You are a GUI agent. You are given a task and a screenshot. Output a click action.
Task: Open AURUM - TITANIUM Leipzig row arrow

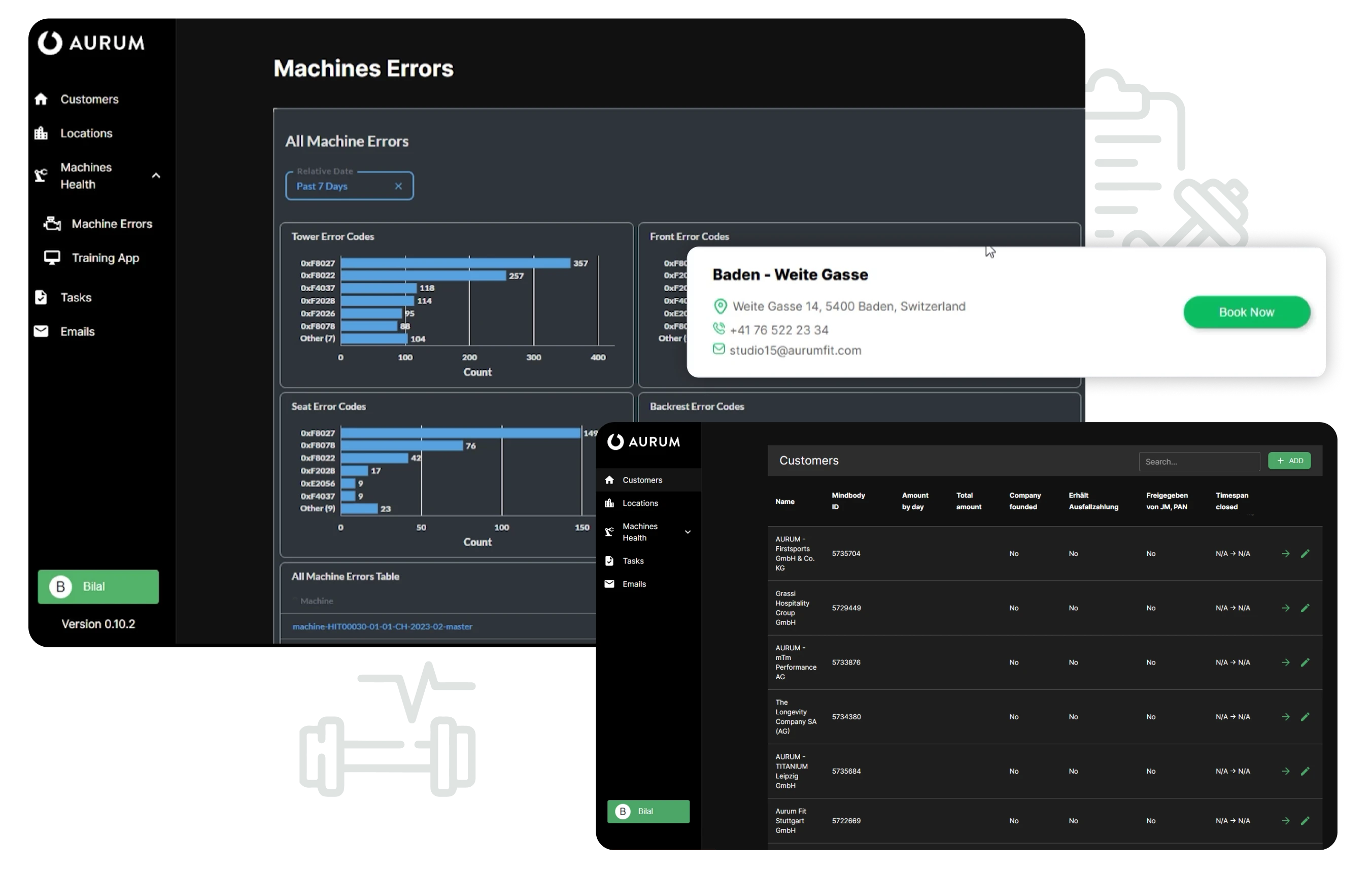coord(1286,771)
